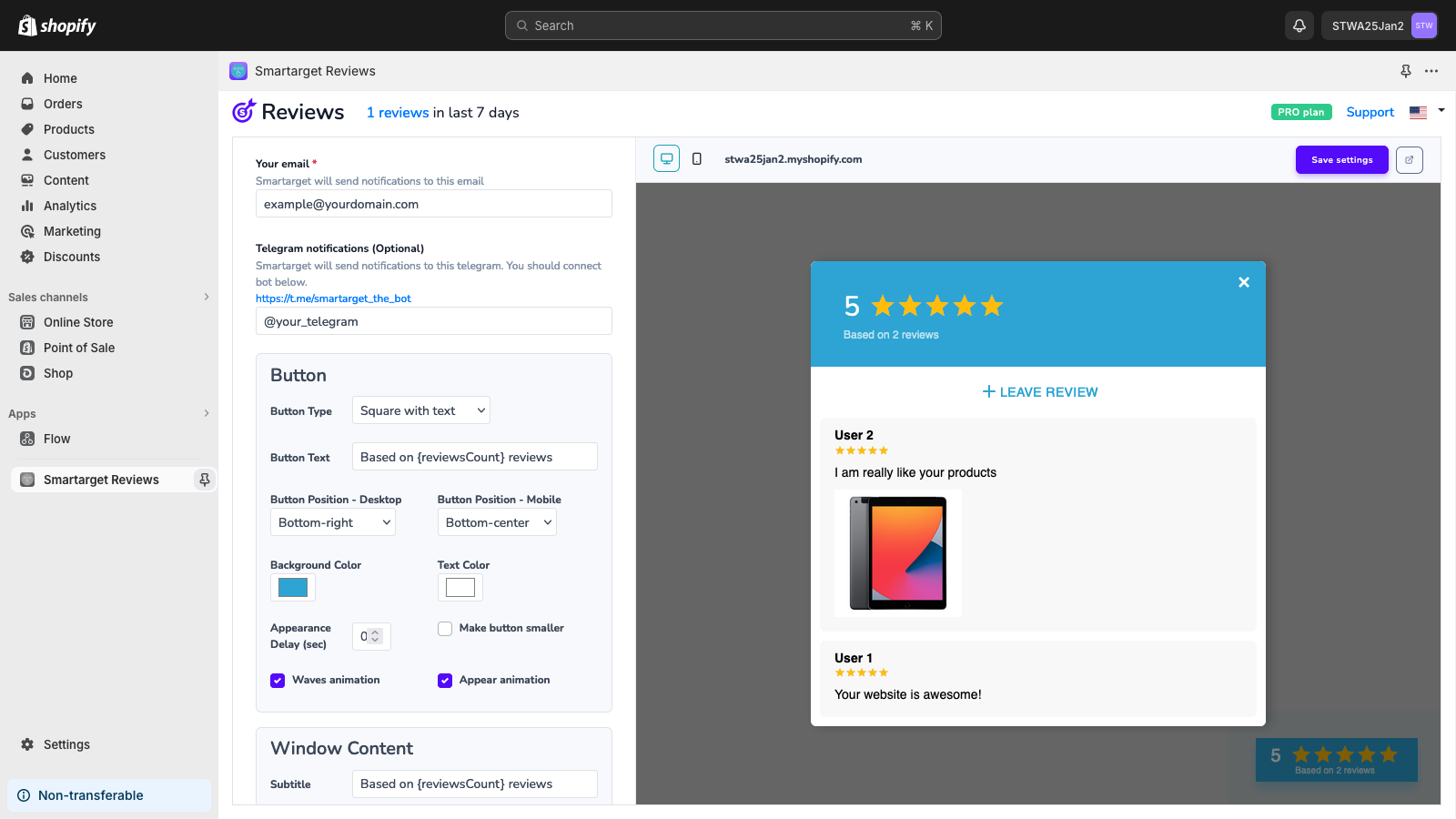Open the Button Type dropdown

[421, 410]
